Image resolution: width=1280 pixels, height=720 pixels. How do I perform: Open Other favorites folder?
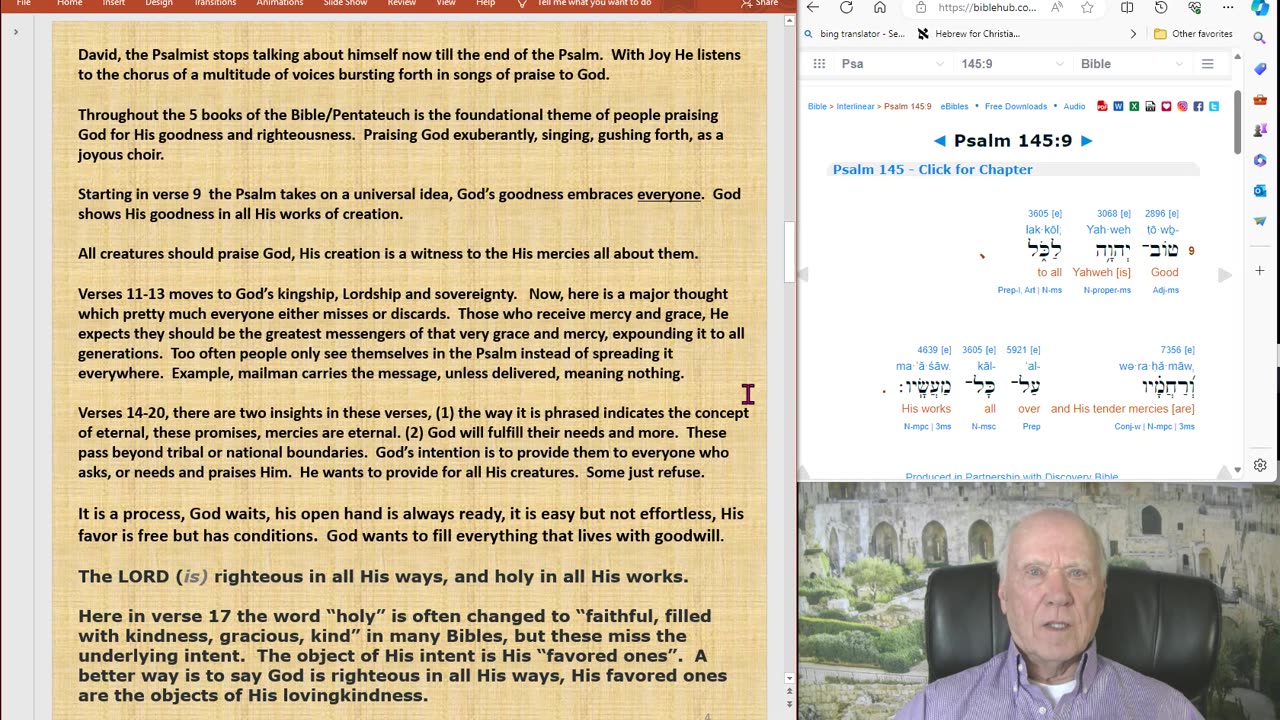[x=1193, y=34]
